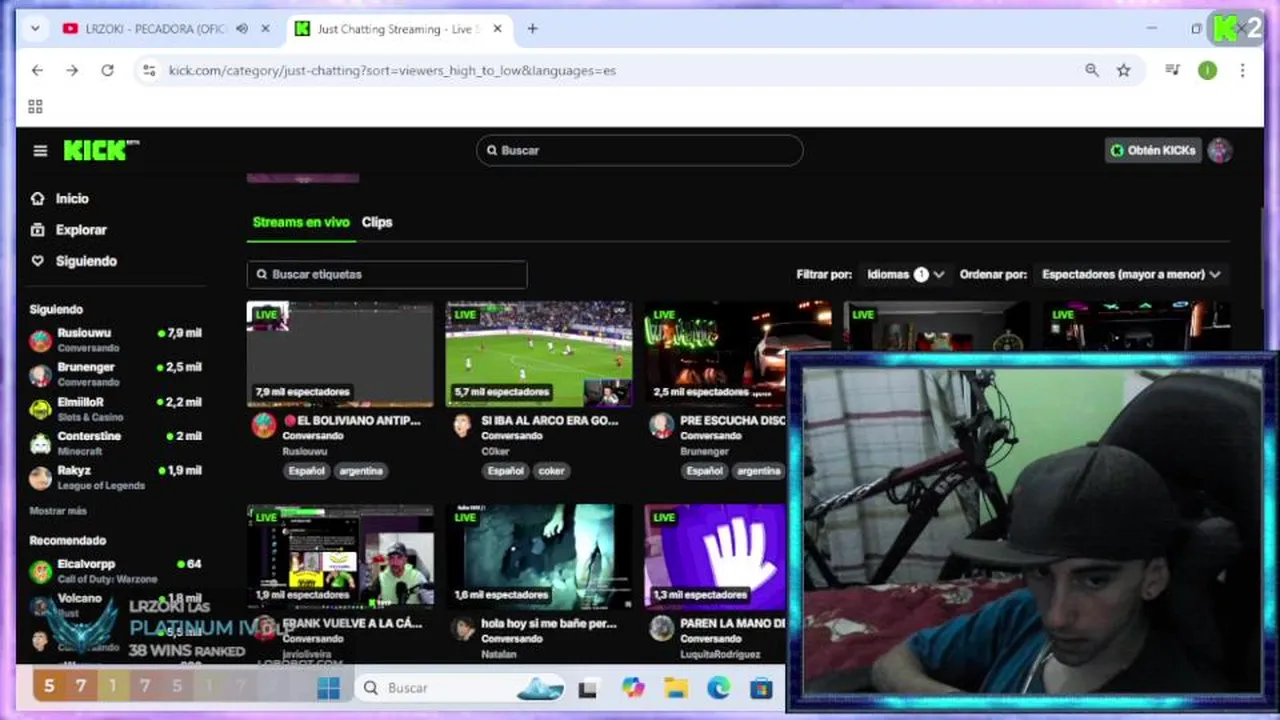This screenshot has height=720, width=1280.
Task: Open Elcalvorpp in the Recomendado list
Action: [116, 571]
